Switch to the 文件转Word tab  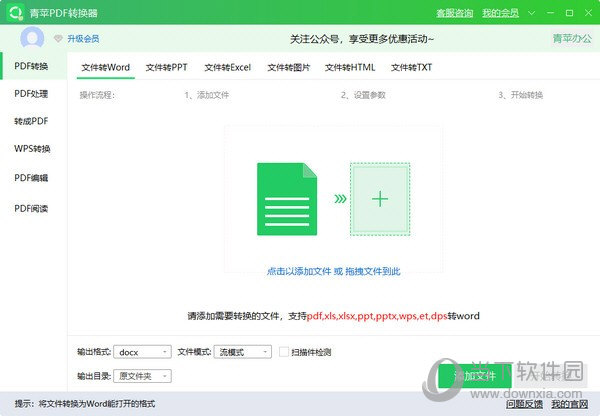click(x=106, y=67)
